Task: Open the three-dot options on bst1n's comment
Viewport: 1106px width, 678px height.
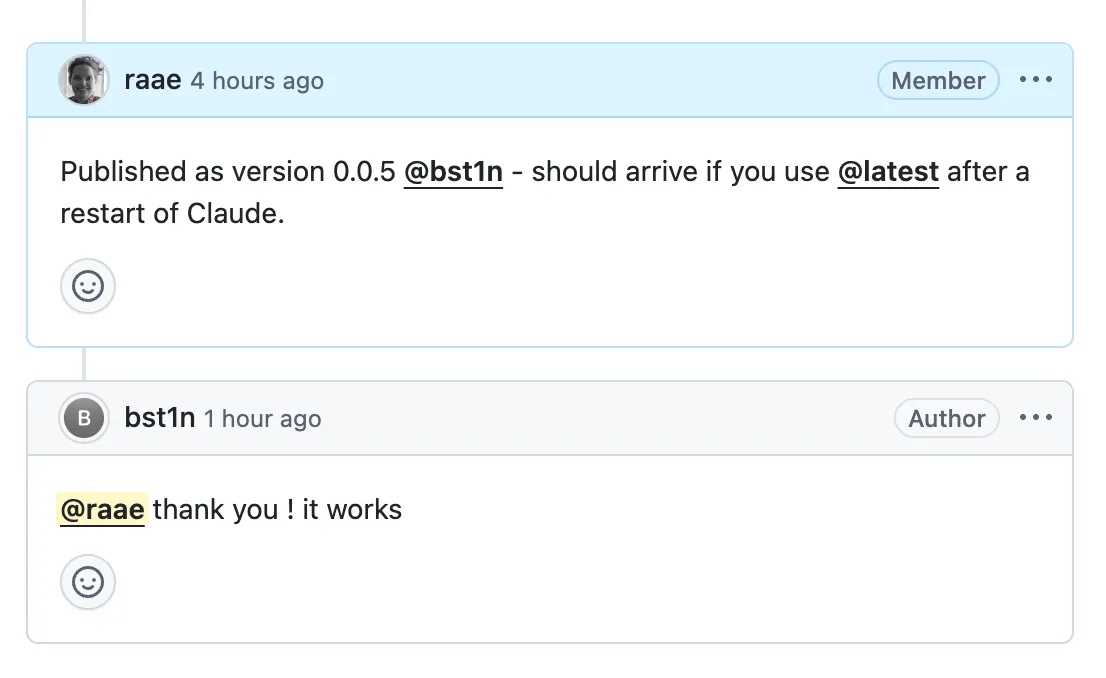Action: point(1036,418)
